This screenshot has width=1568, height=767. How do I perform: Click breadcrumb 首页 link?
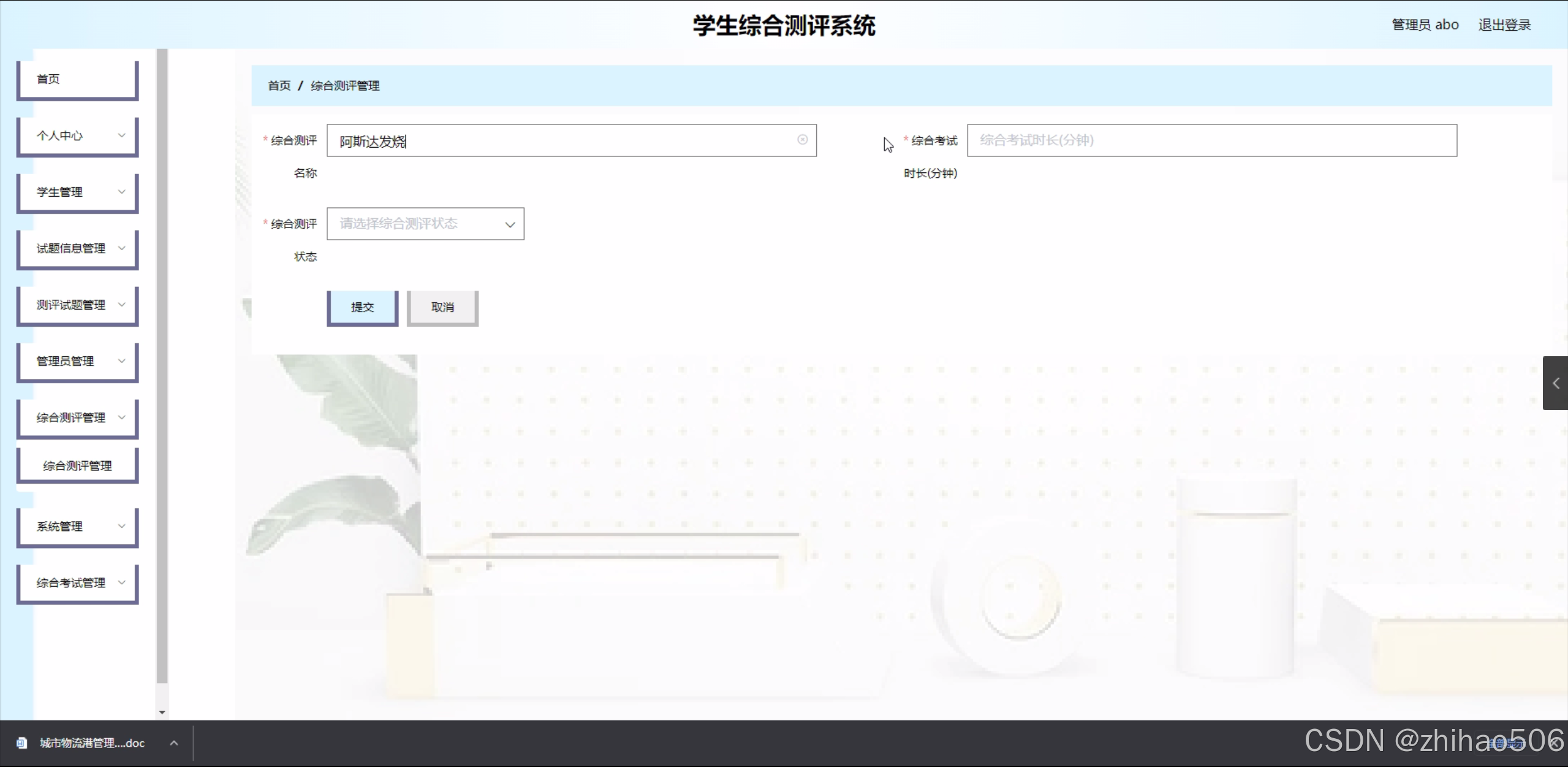pyautogui.click(x=279, y=86)
